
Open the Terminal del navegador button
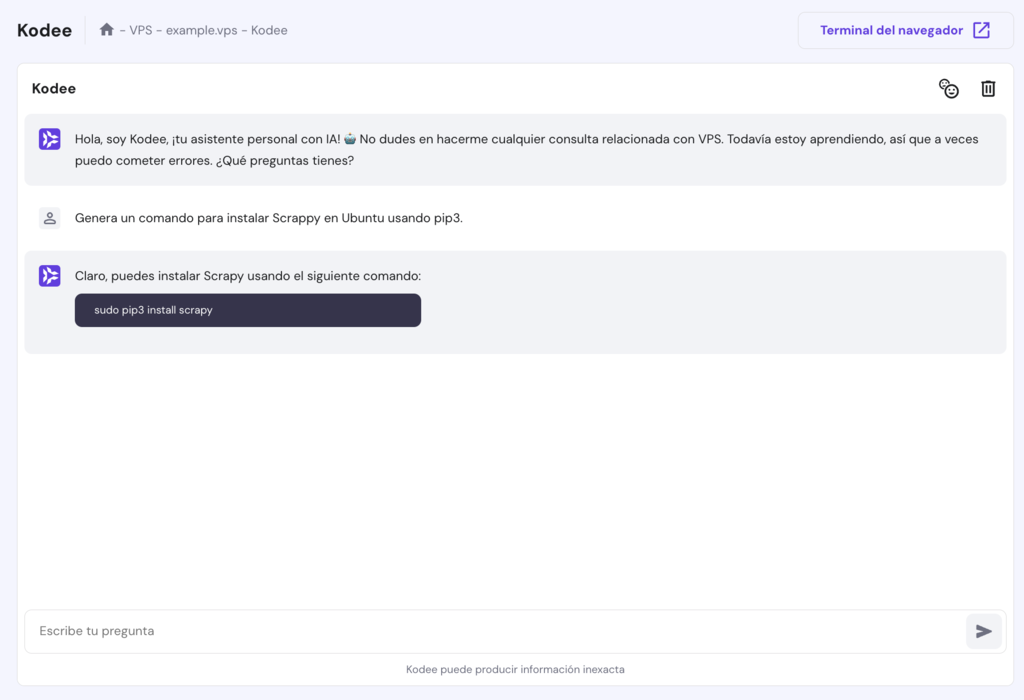click(891, 30)
